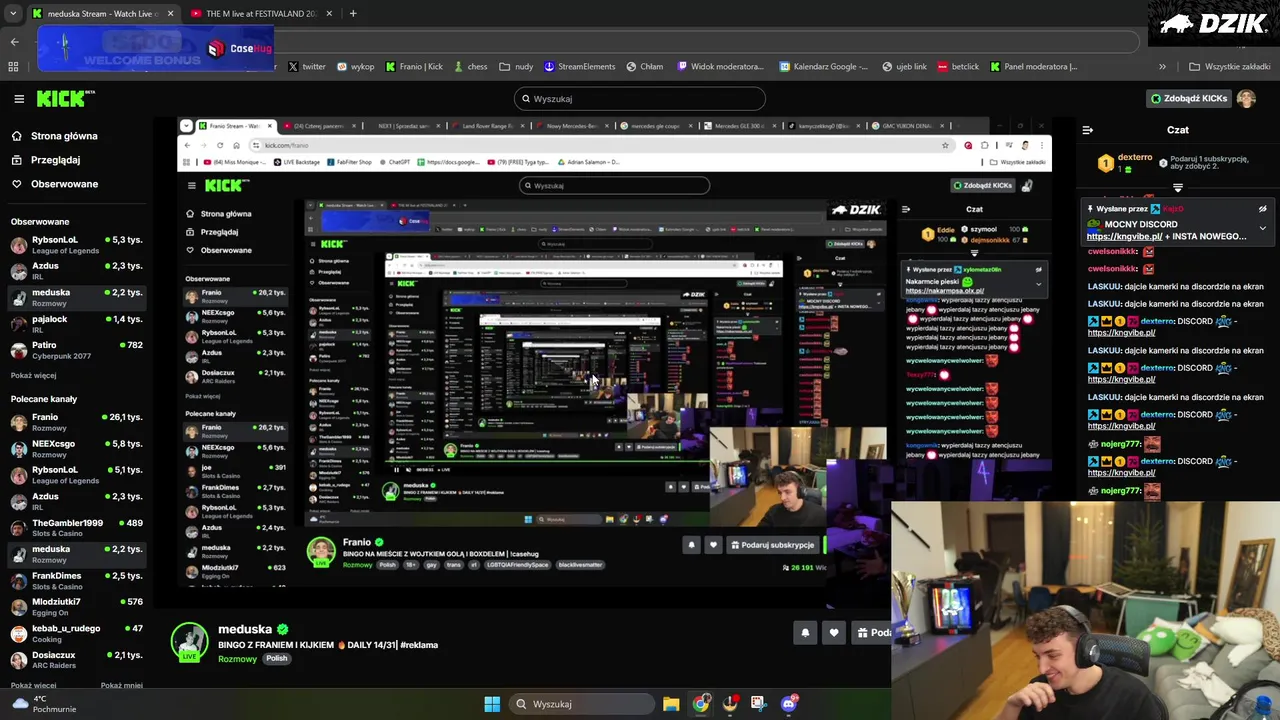Click the green KICK logo
This screenshot has width=1280, height=720.
pos(65,98)
